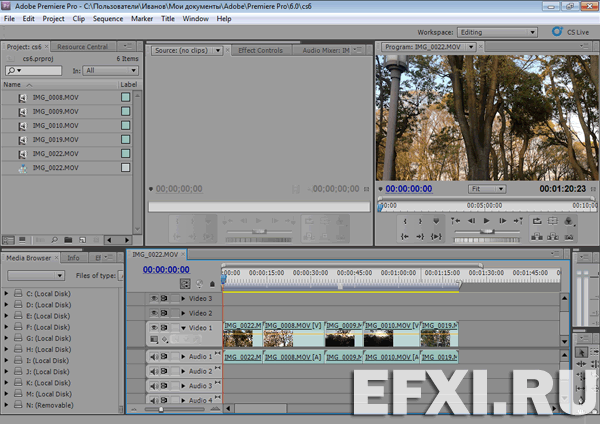Mute Audio 2 track output
This screenshot has width=600, height=424.
(x=154, y=371)
